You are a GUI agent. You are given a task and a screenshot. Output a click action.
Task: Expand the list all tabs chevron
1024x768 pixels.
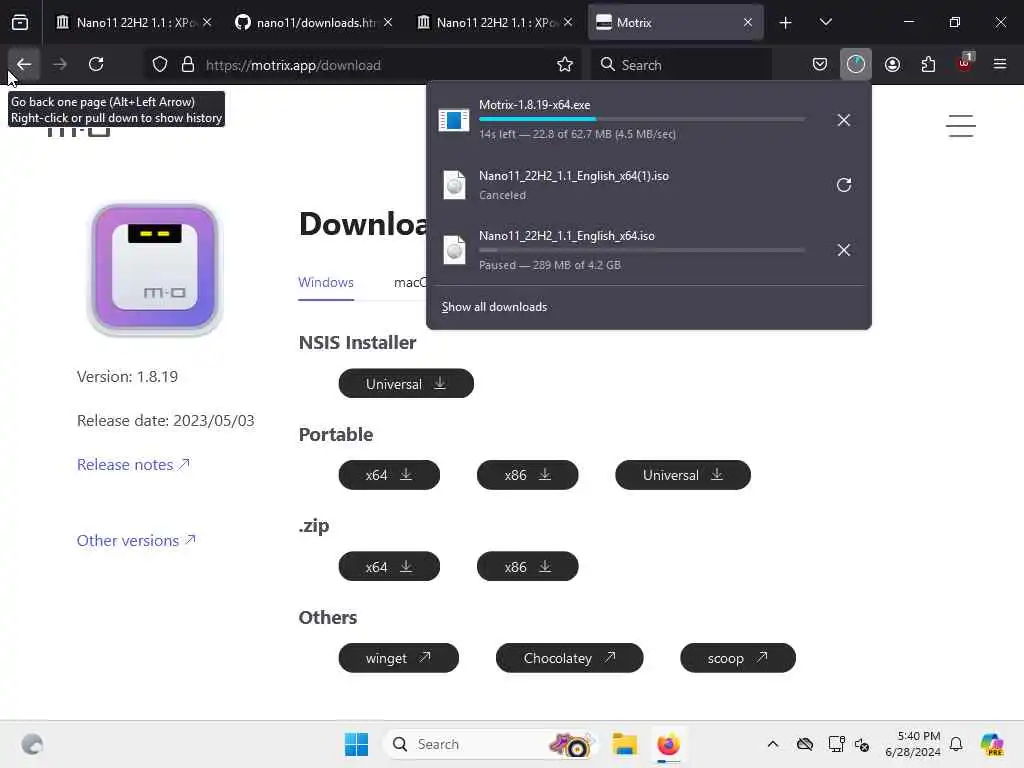(x=825, y=23)
